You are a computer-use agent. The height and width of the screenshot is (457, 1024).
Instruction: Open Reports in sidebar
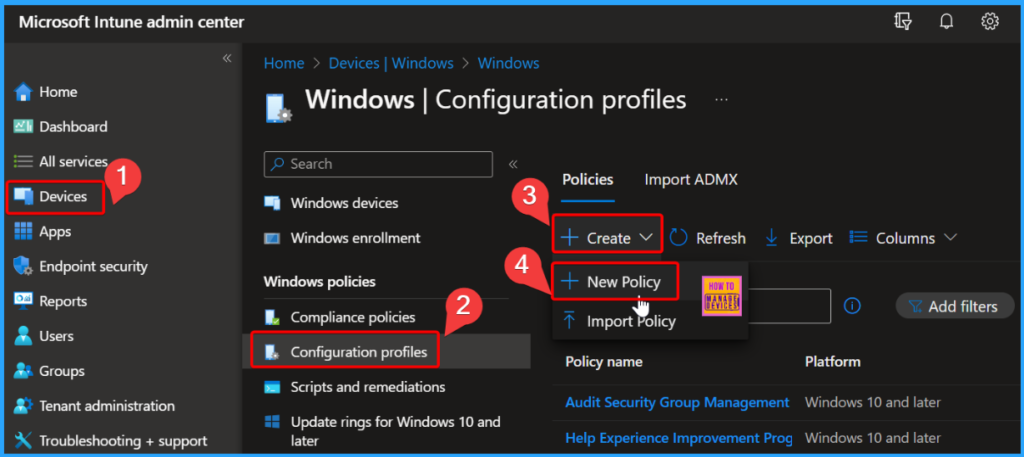click(x=63, y=302)
